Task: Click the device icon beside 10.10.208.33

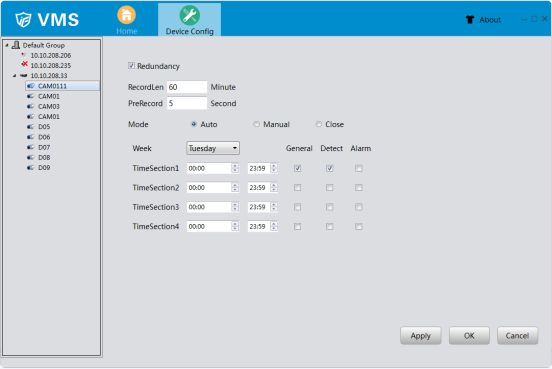Action: [24, 75]
